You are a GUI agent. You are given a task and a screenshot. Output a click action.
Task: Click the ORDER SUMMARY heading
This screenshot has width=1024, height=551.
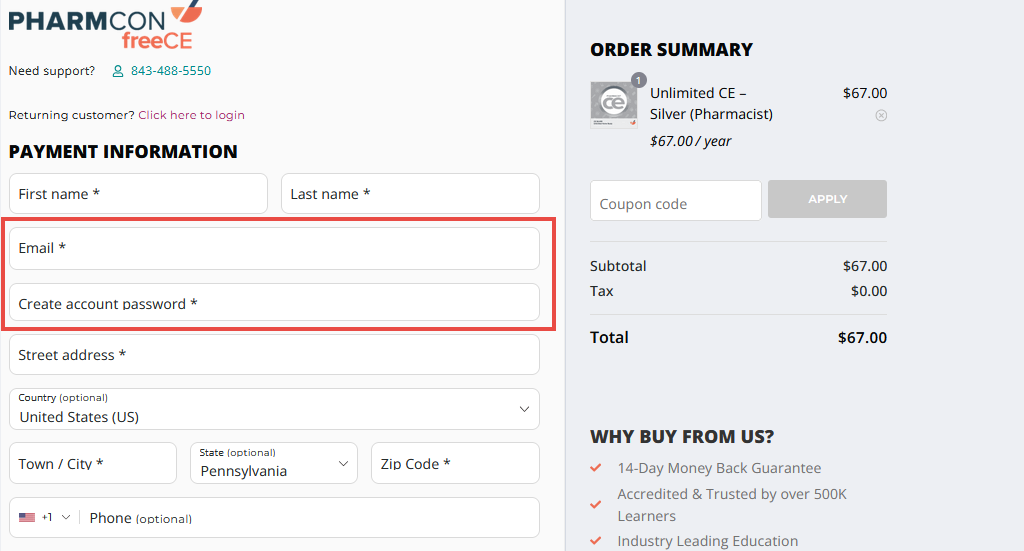coord(671,50)
